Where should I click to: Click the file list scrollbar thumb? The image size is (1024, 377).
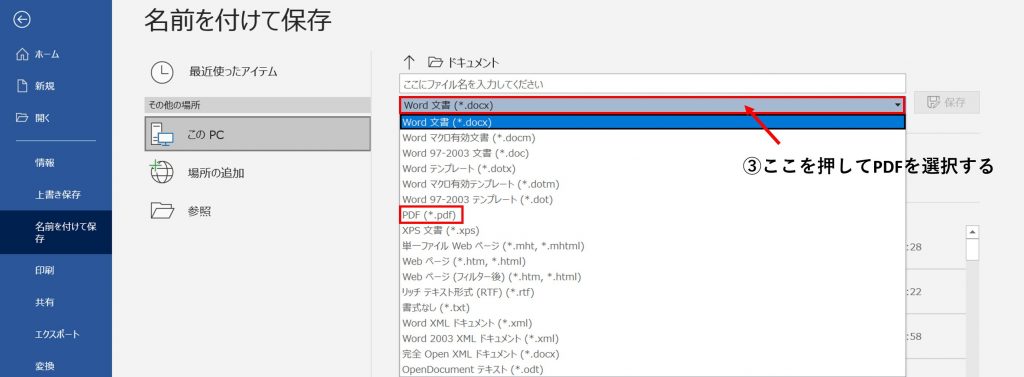pos(972,250)
